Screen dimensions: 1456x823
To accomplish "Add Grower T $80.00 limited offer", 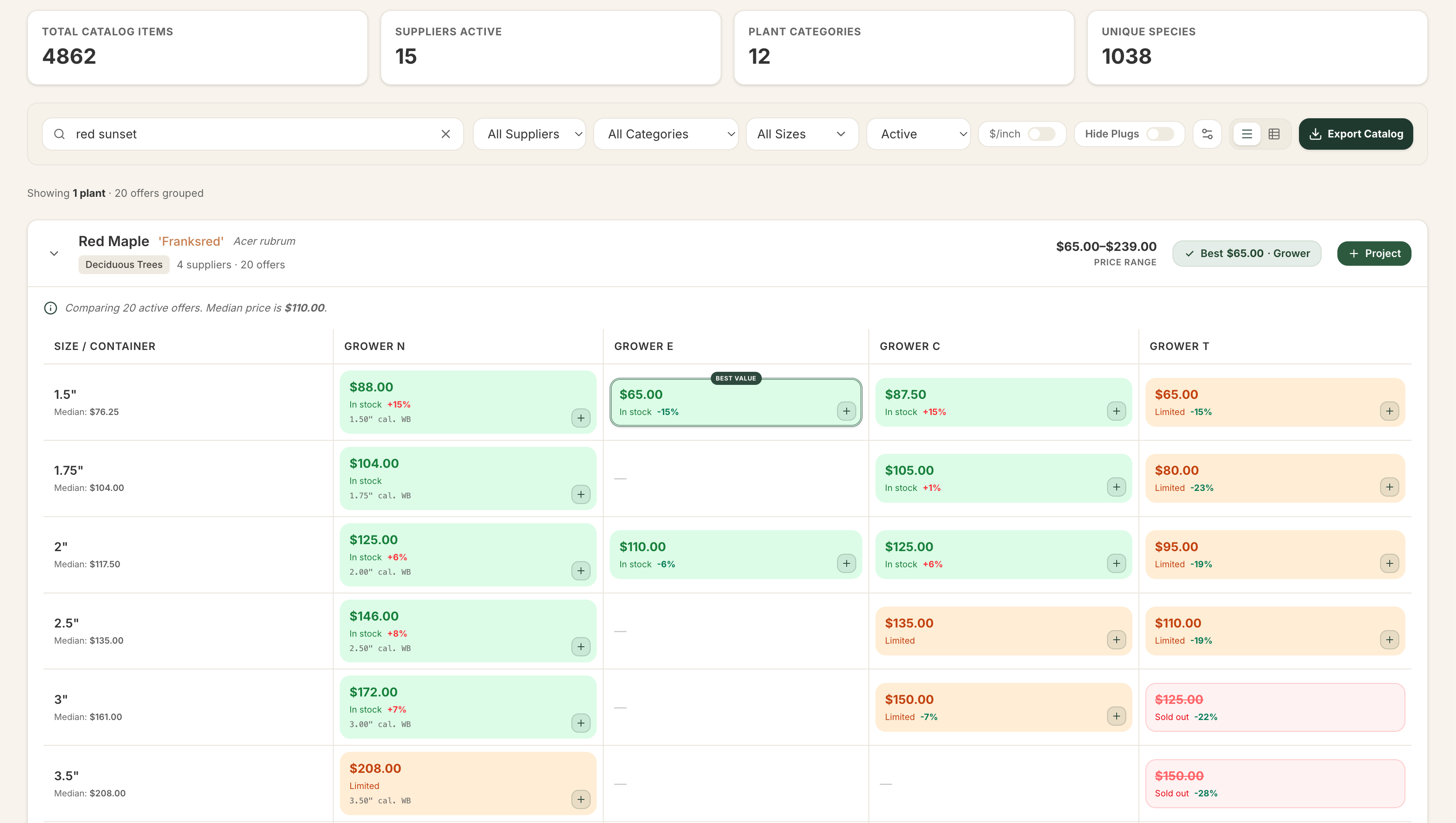I will point(1389,487).
